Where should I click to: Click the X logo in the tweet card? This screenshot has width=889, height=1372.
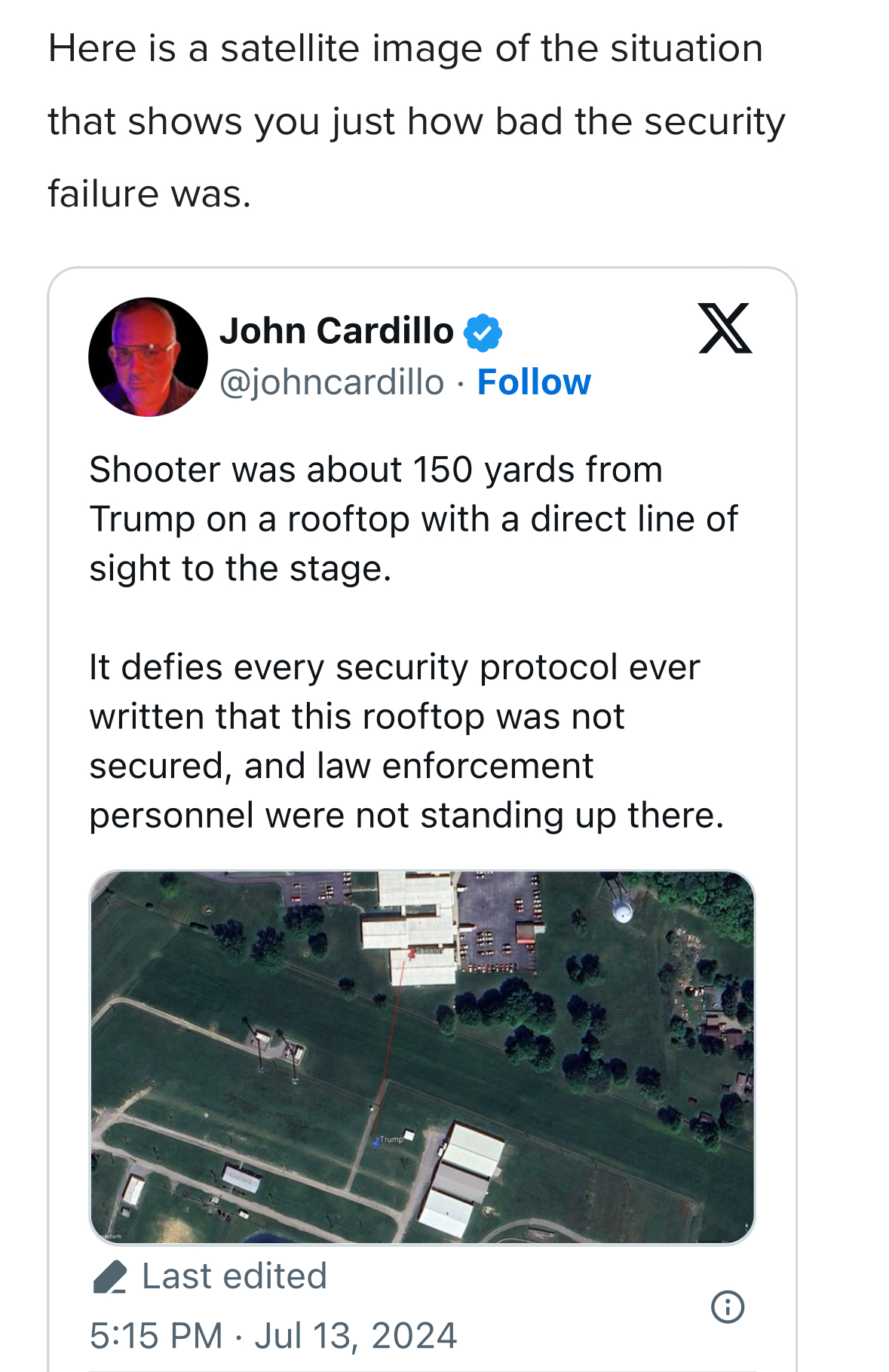[x=725, y=329]
